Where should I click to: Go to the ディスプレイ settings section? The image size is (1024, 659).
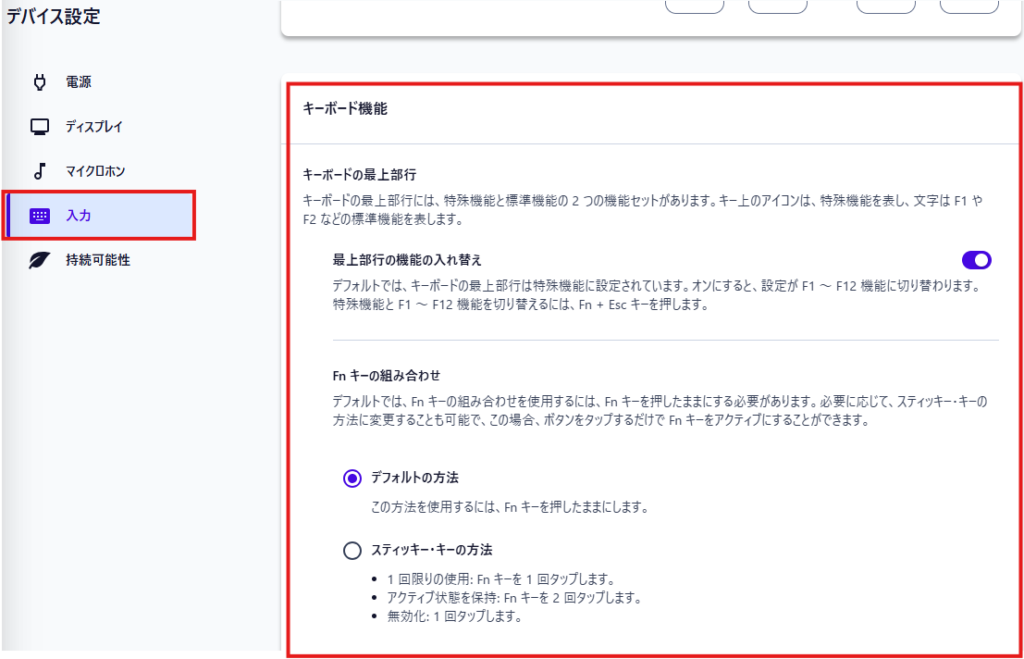pyautogui.click(x=94, y=127)
